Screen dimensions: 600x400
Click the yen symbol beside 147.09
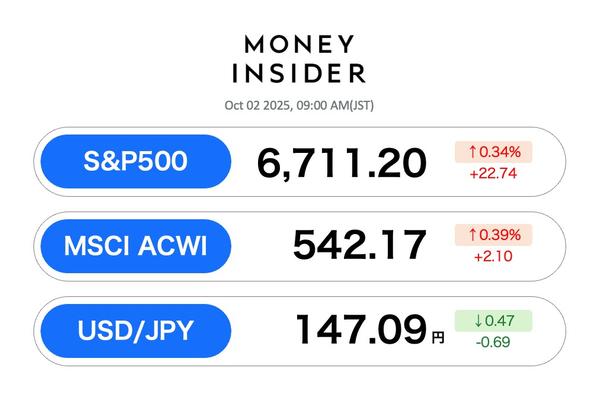pyautogui.click(x=437, y=337)
